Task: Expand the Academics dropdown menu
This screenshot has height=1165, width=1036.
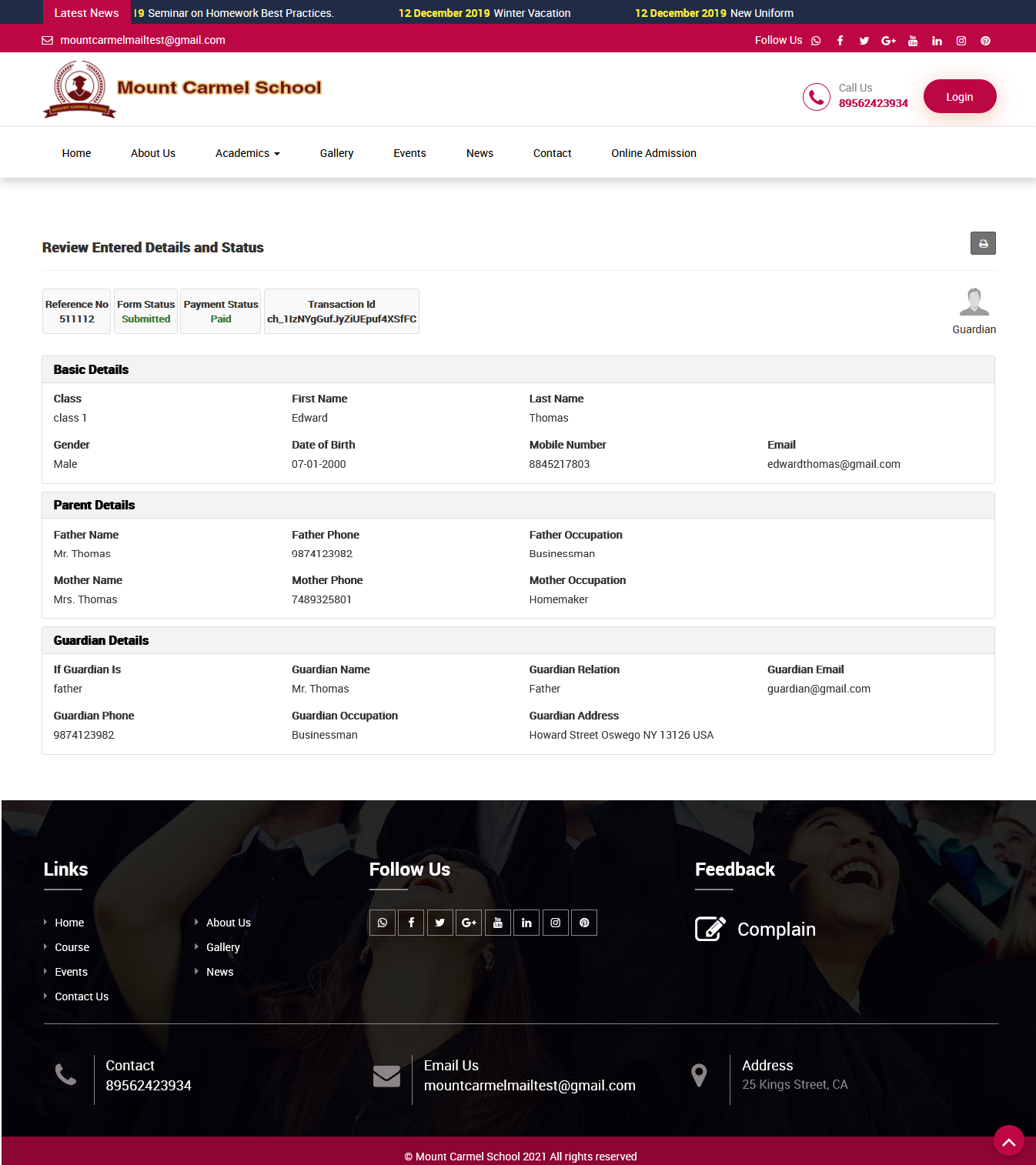Action: [247, 152]
